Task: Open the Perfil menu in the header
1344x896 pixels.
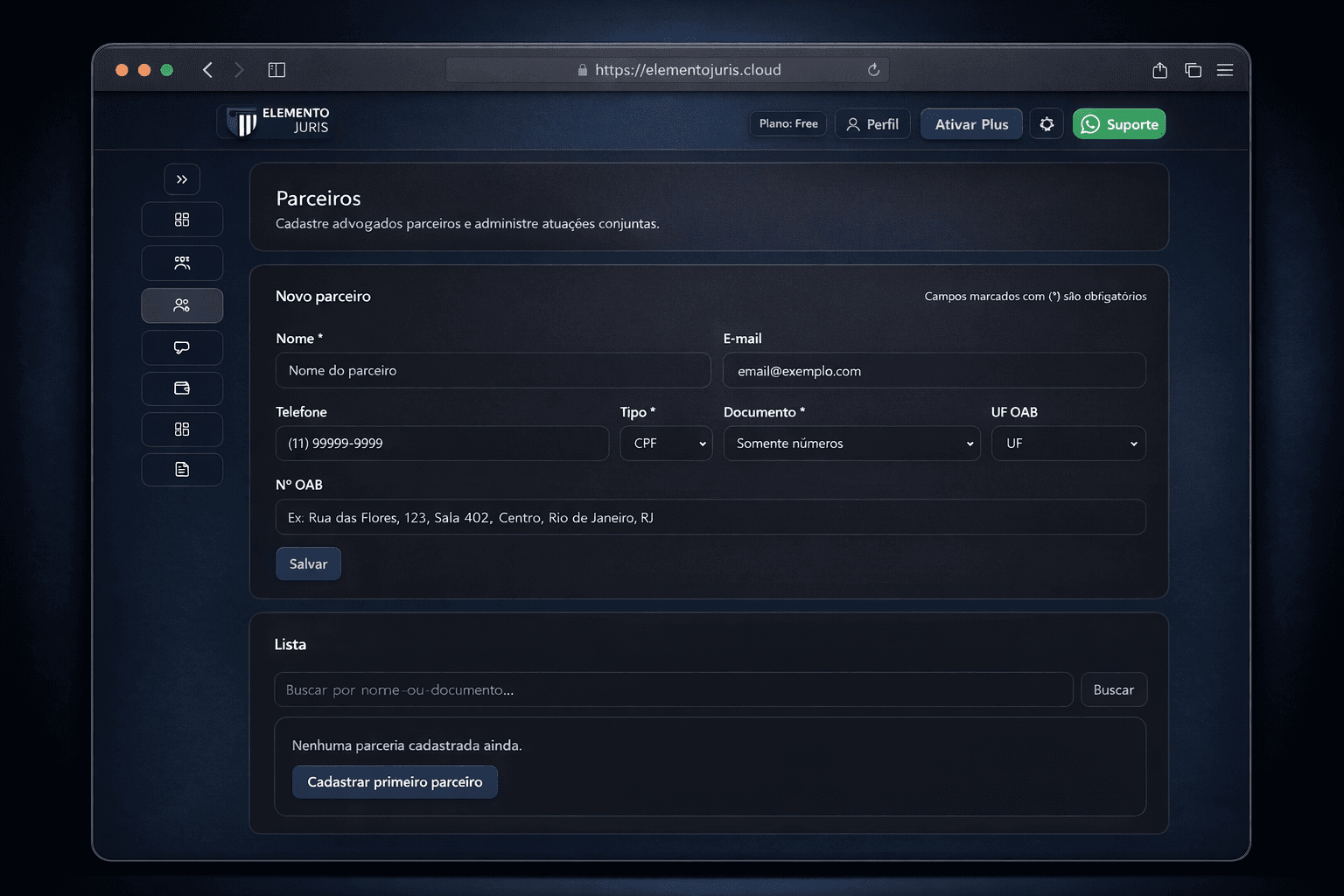Action: tap(872, 124)
